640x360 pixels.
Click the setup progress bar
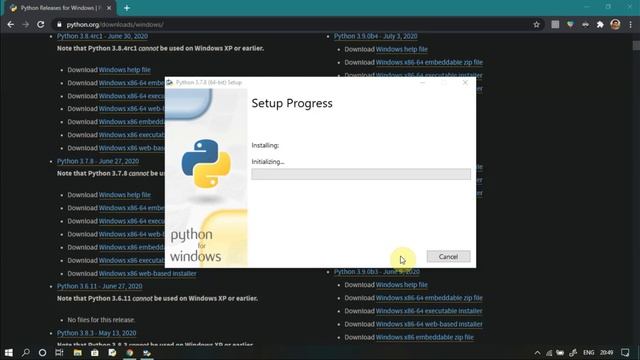361,174
